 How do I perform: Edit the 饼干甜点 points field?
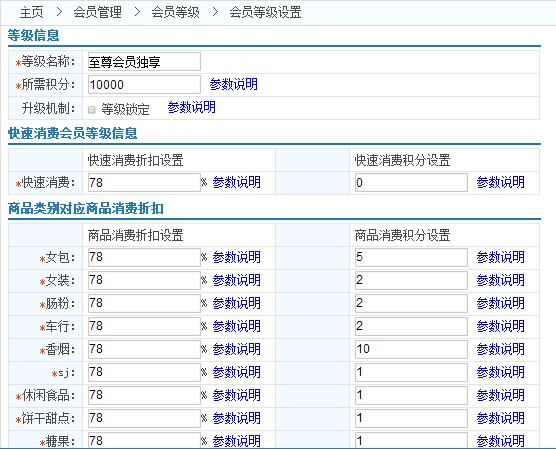411,418
